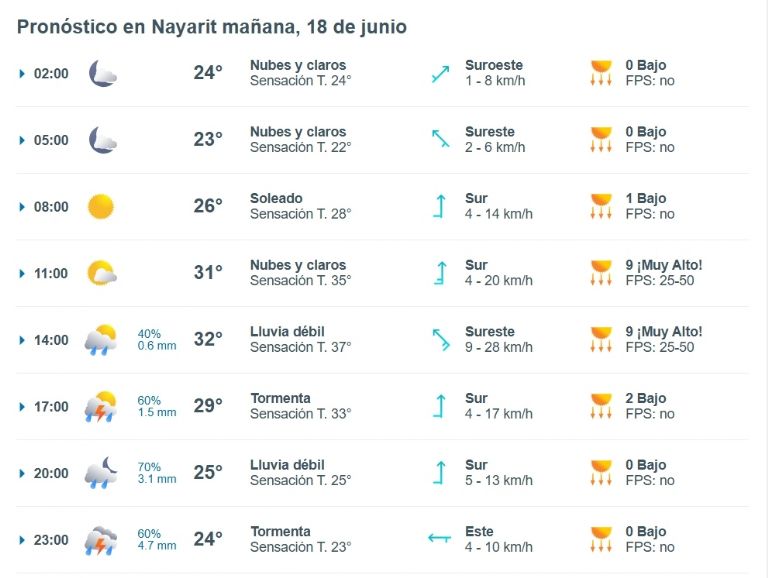Click the Tormenta description at 17:00
Viewport: 768px width, 578px height.
coord(281,398)
